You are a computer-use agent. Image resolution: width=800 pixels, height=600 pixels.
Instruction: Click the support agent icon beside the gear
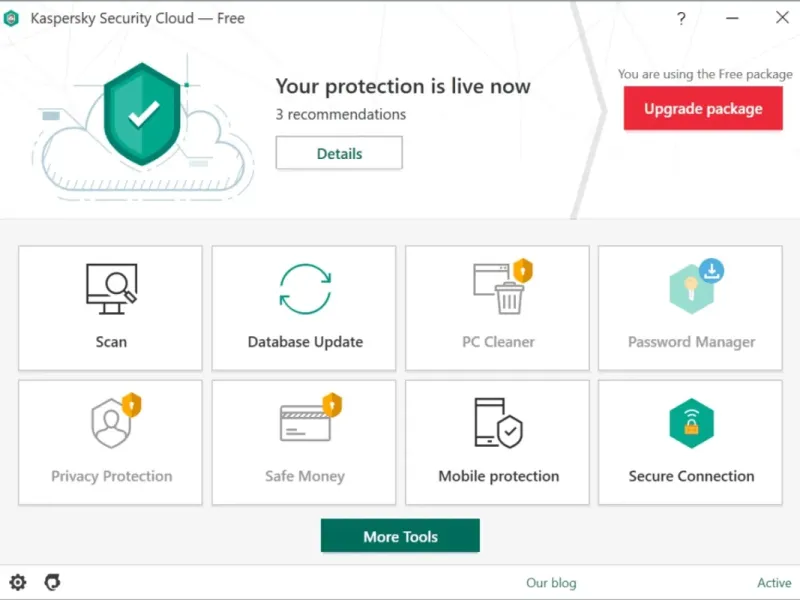click(52, 582)
